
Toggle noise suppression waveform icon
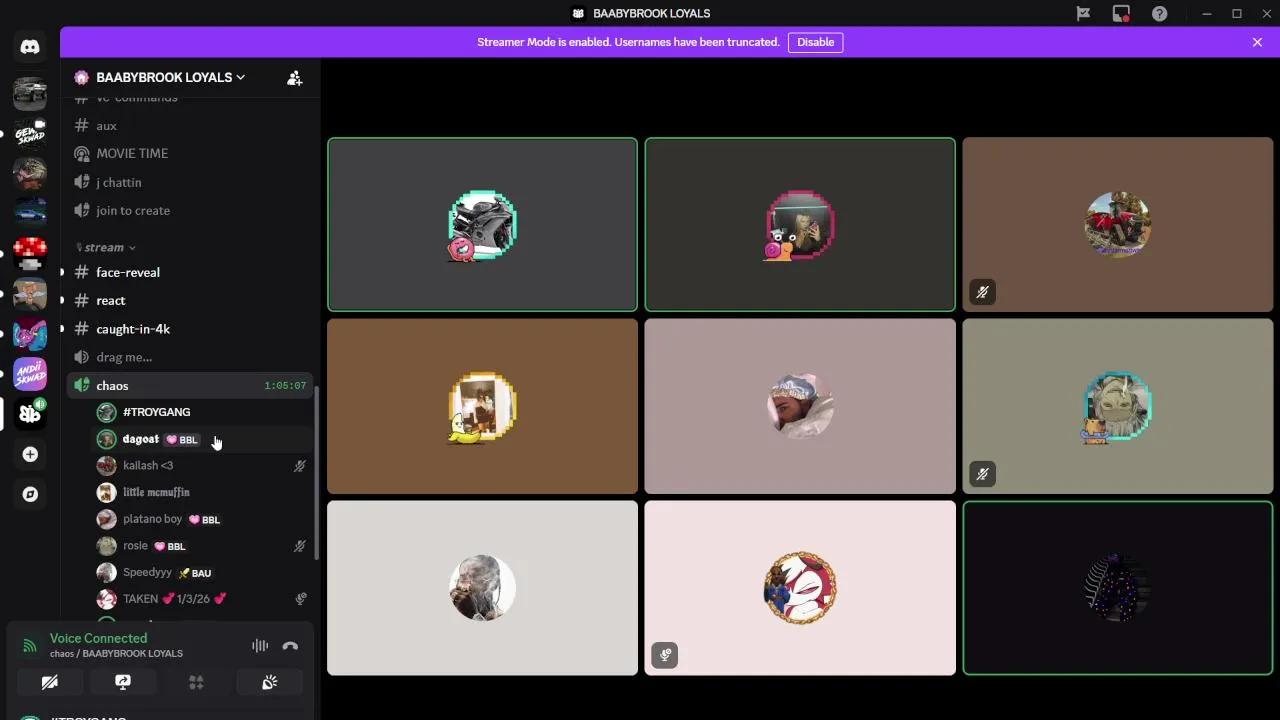pyautogui.click(x=260, y=646)
